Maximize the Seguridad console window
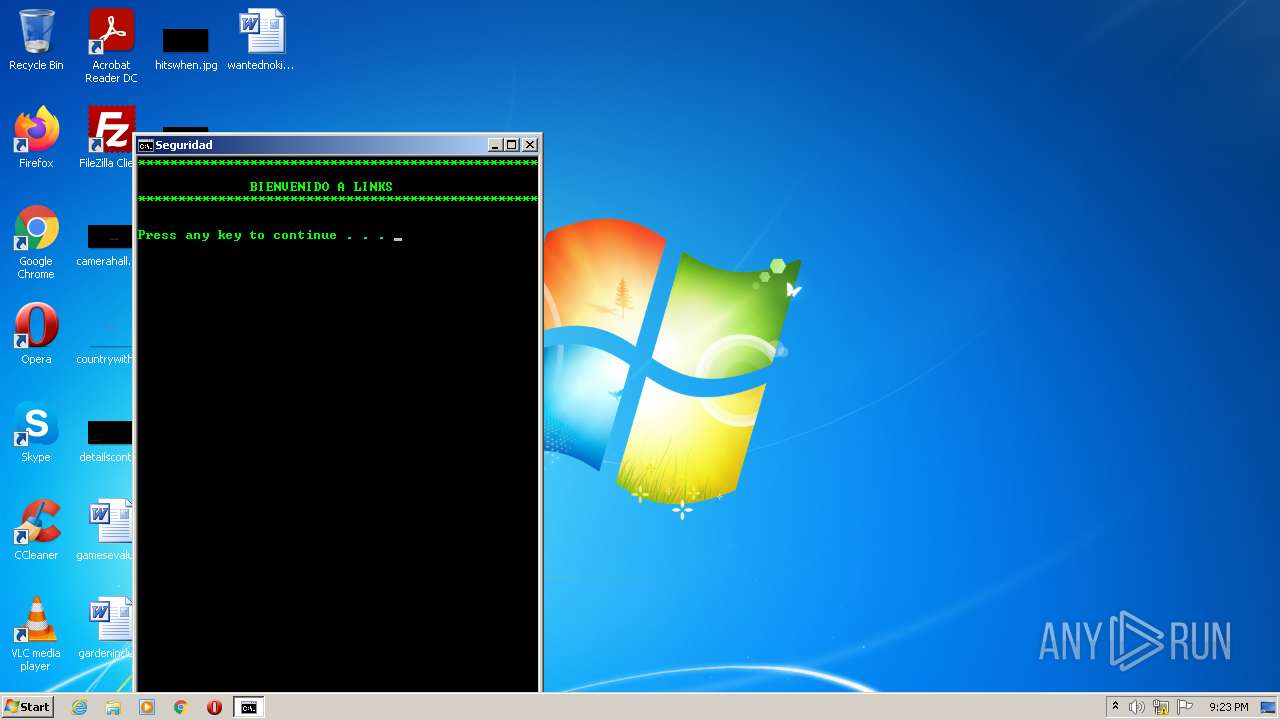Screen dimensions: 1280x720 point(512,145)
